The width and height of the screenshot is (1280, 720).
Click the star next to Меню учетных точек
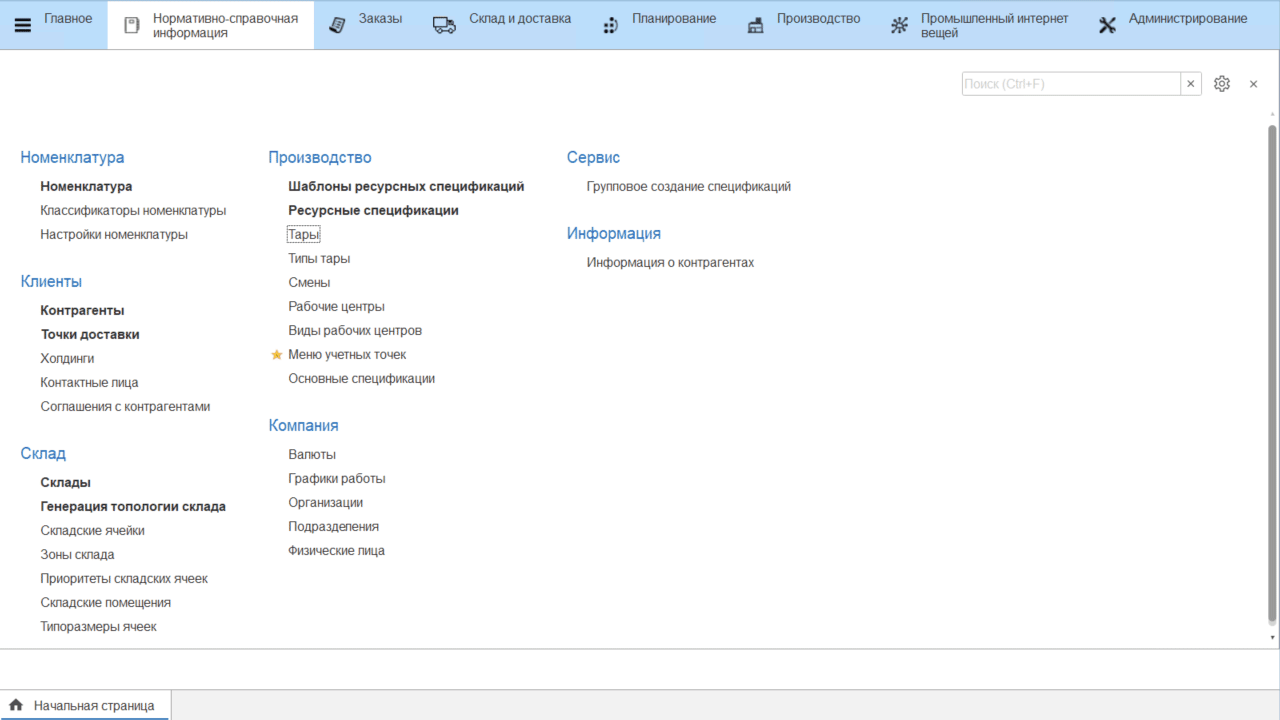coord(277,355)
